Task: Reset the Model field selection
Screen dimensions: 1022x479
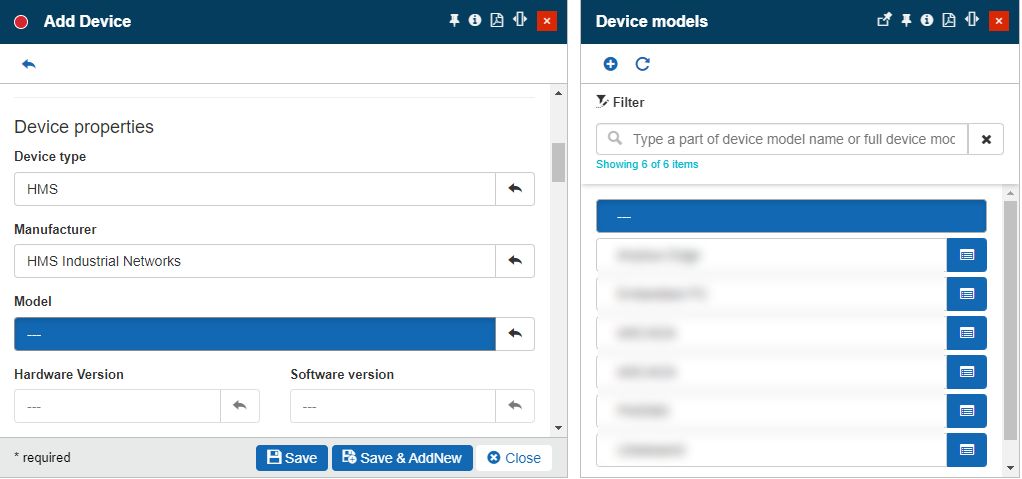Action: 515,334
